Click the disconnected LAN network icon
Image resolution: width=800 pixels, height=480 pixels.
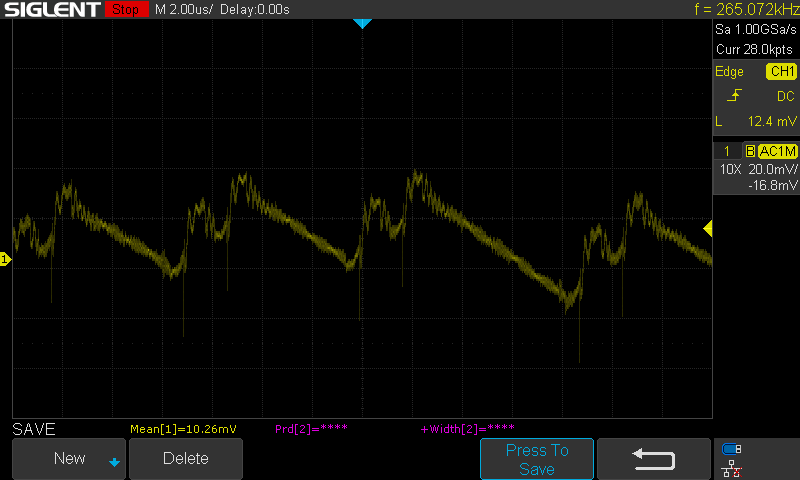pos(731,467)
